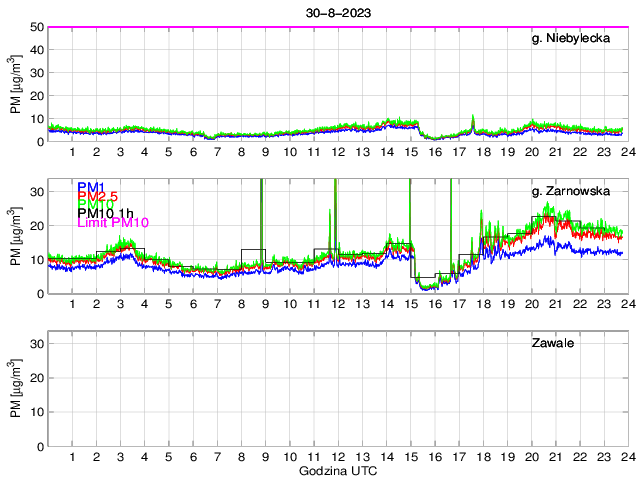Click the chart date title 30-8-2023

[336, 12]
